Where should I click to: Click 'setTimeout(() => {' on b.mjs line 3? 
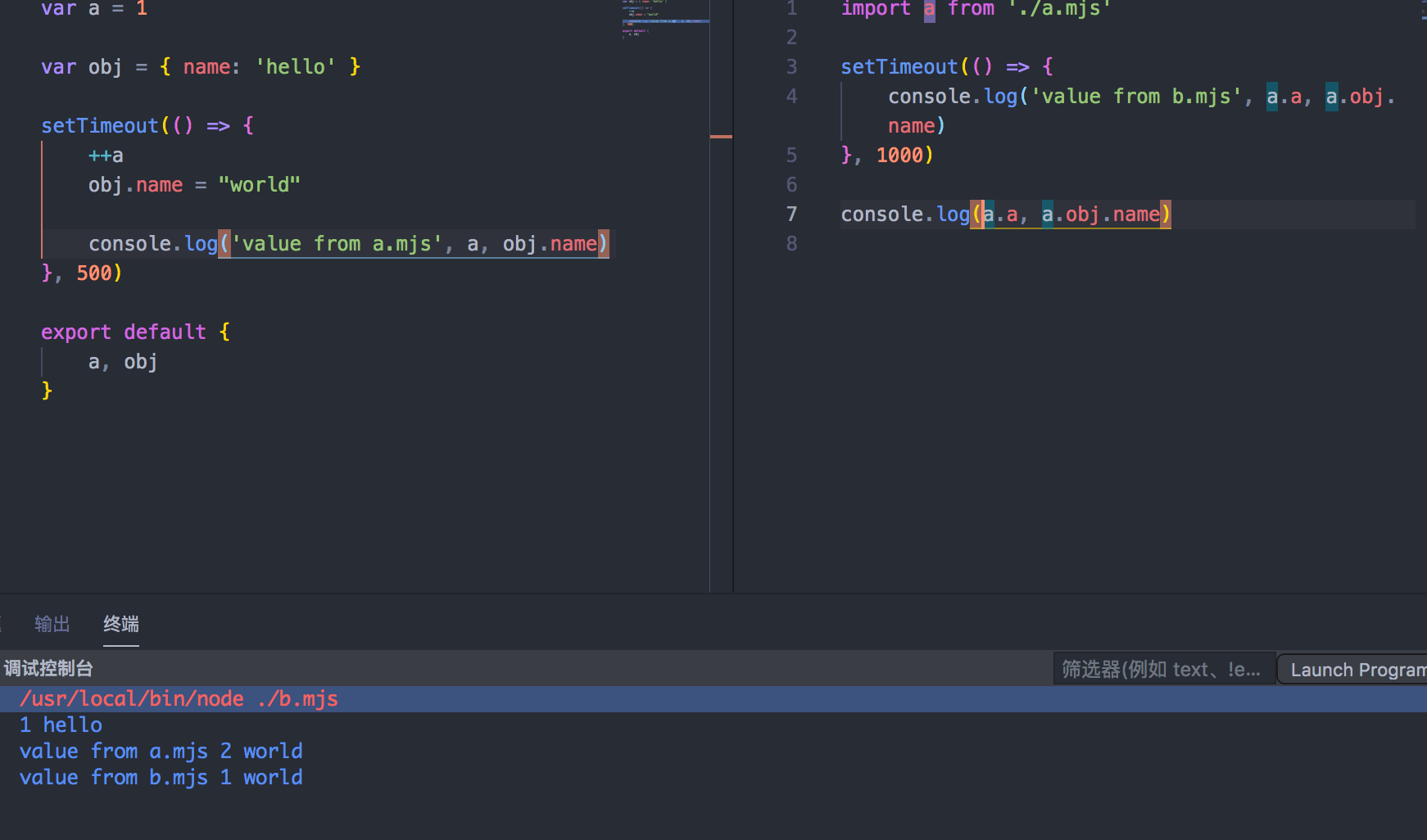(947, 66)
